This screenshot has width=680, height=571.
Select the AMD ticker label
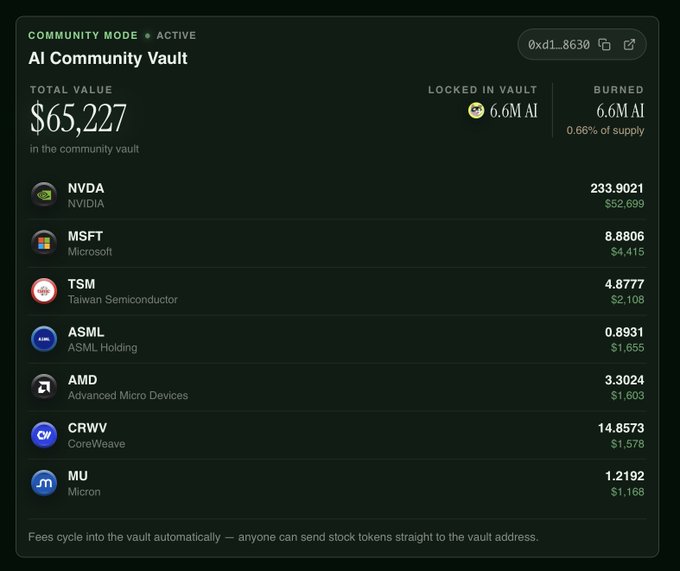click(82, 380)
